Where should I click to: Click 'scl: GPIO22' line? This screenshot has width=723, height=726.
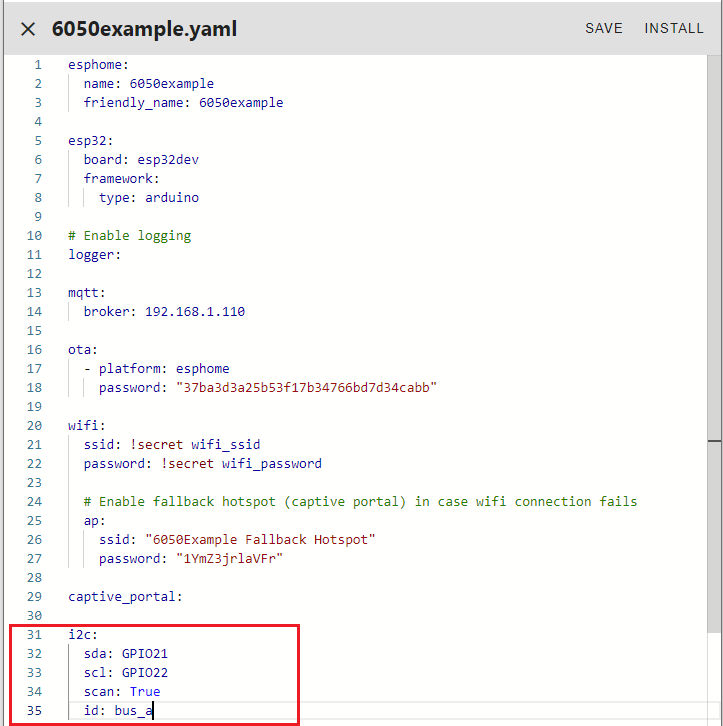click(125, 672)
